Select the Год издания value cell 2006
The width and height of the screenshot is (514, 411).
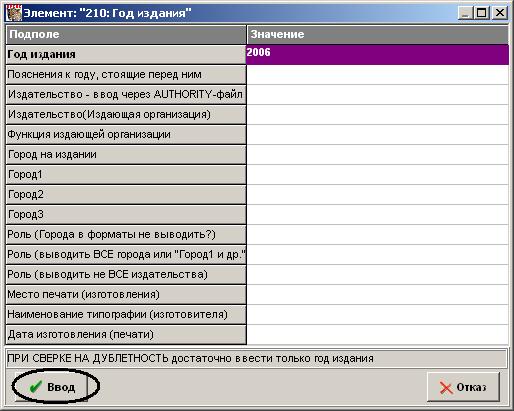[377, 55]
